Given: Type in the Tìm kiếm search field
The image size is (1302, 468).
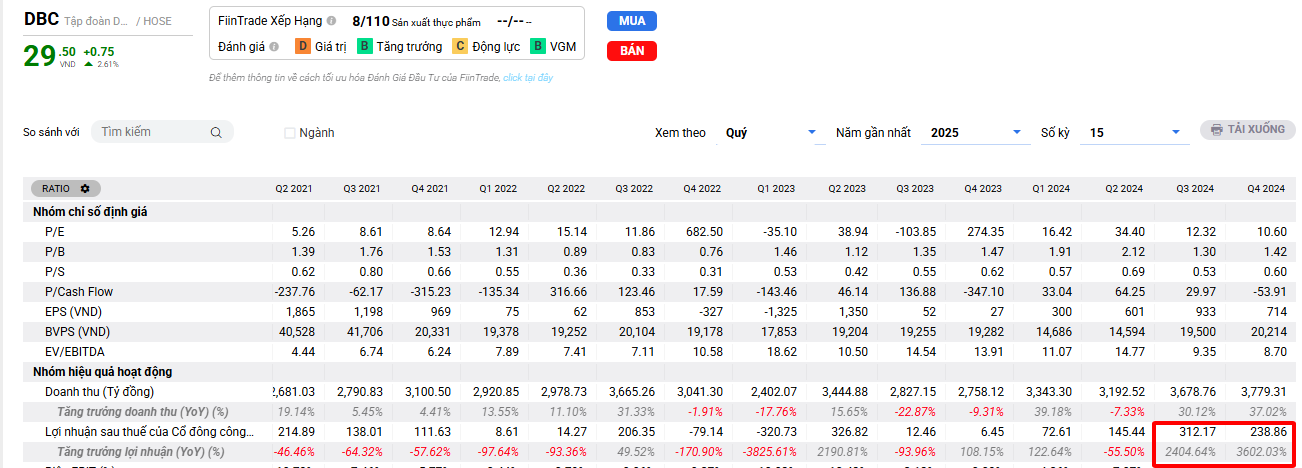Looking at the screenshot, I should (x=150, y=132).
